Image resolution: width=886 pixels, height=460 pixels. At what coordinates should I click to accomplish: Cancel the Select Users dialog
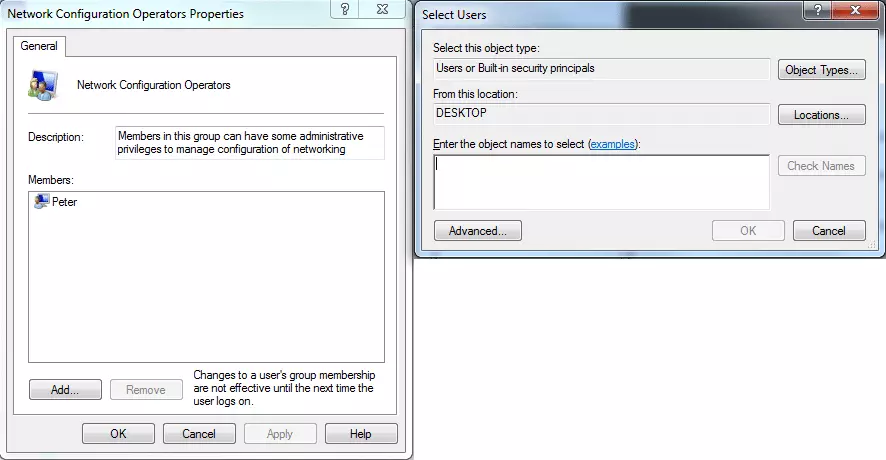[829, 231]
